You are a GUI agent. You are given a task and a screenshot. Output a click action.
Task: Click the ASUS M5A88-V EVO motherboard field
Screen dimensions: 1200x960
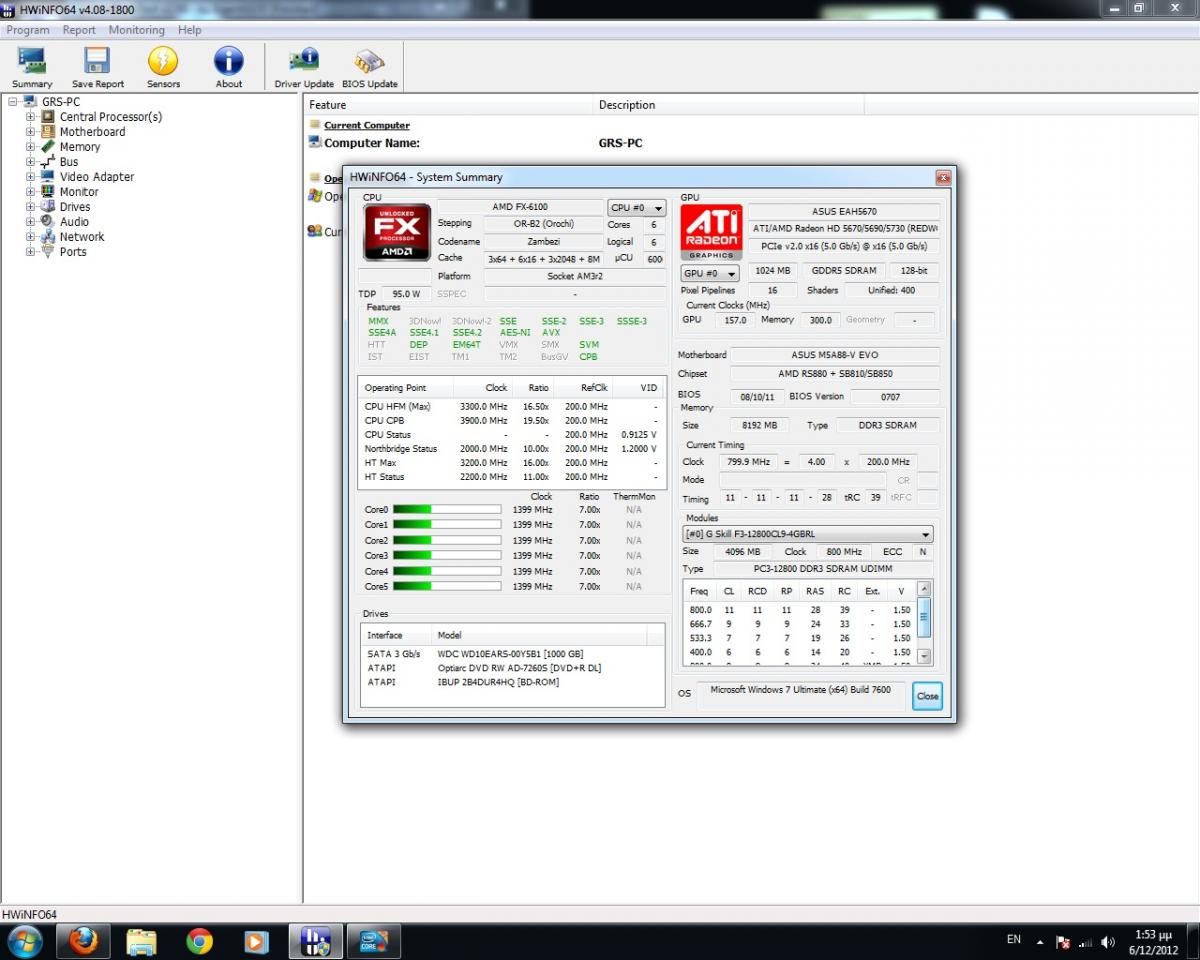(x=835, y=355)
